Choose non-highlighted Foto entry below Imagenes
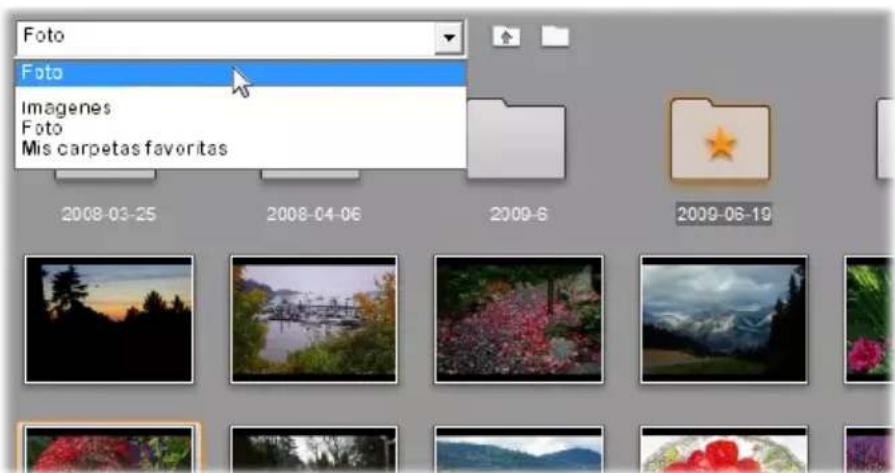895x473 pixels. (x=42, y=128)
